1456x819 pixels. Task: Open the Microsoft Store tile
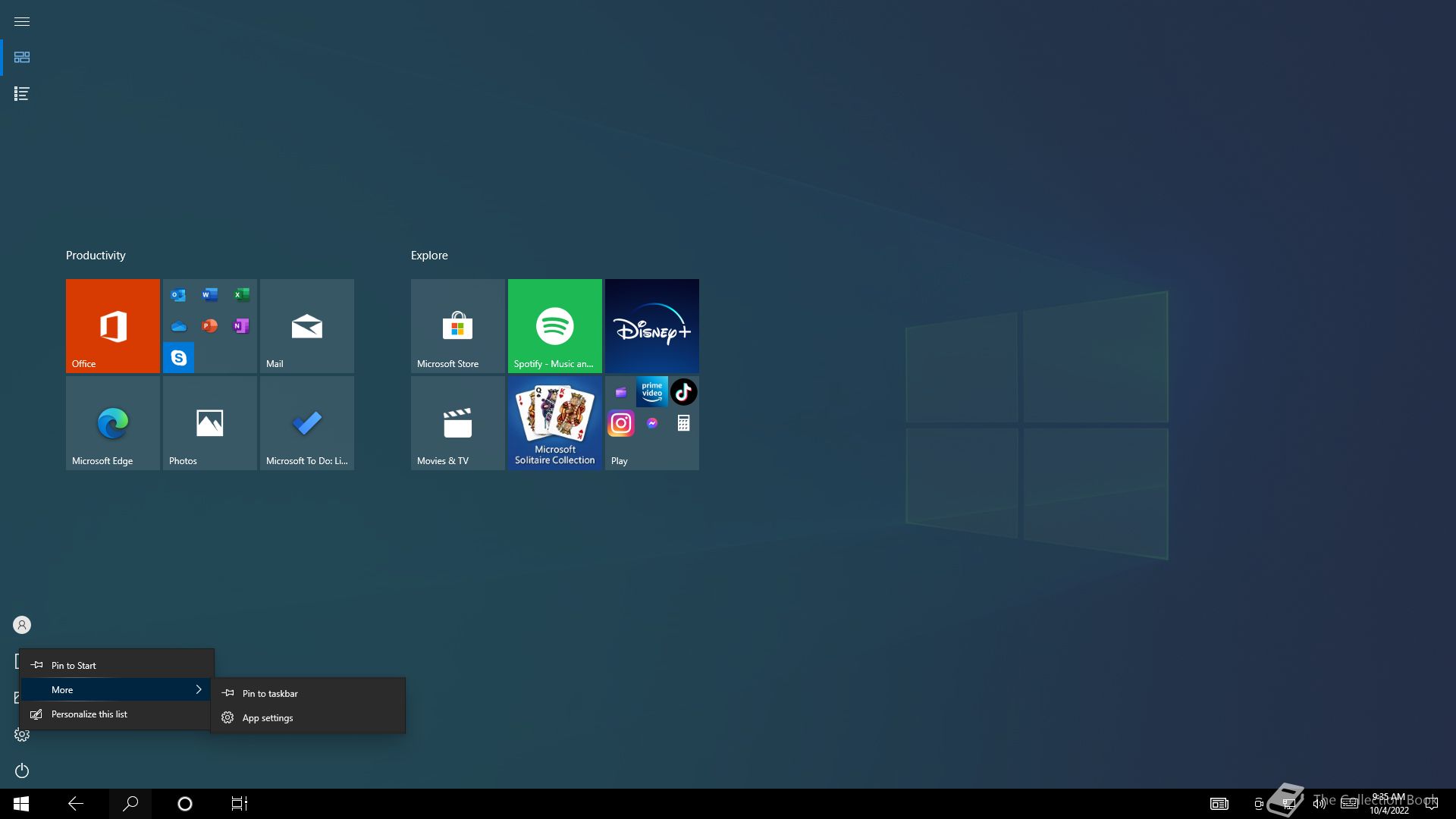(x=458, y=326)
